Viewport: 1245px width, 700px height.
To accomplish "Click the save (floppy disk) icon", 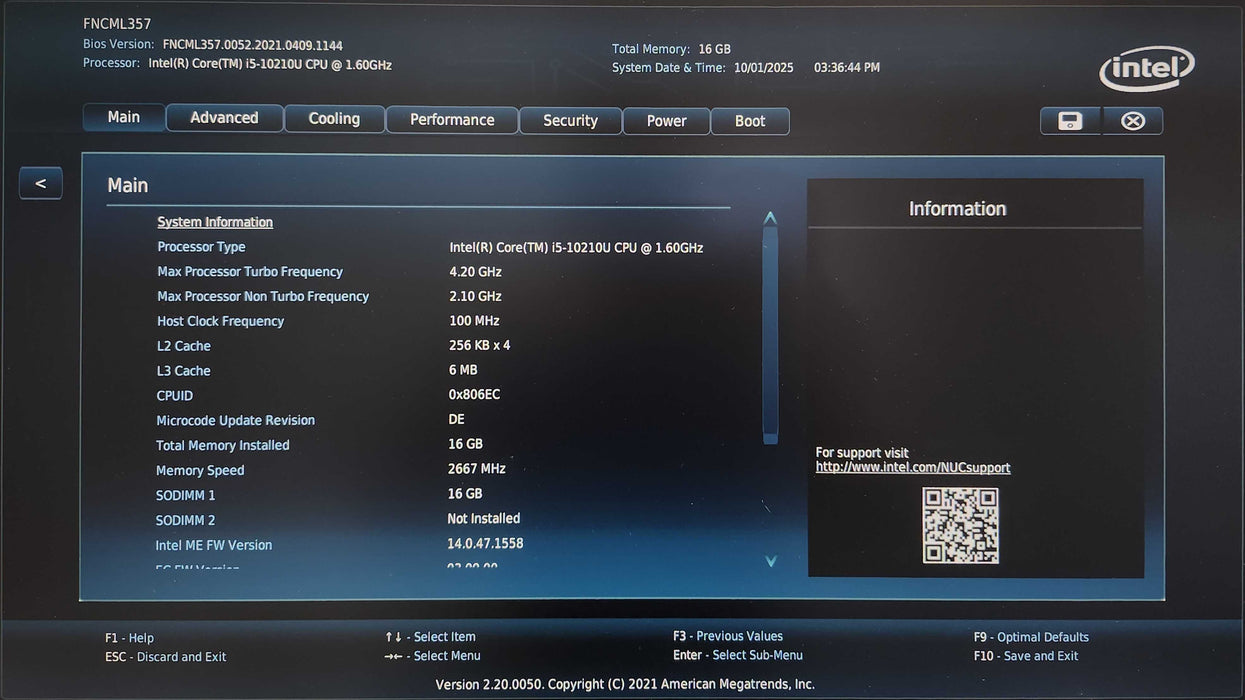I will 1070,121.
